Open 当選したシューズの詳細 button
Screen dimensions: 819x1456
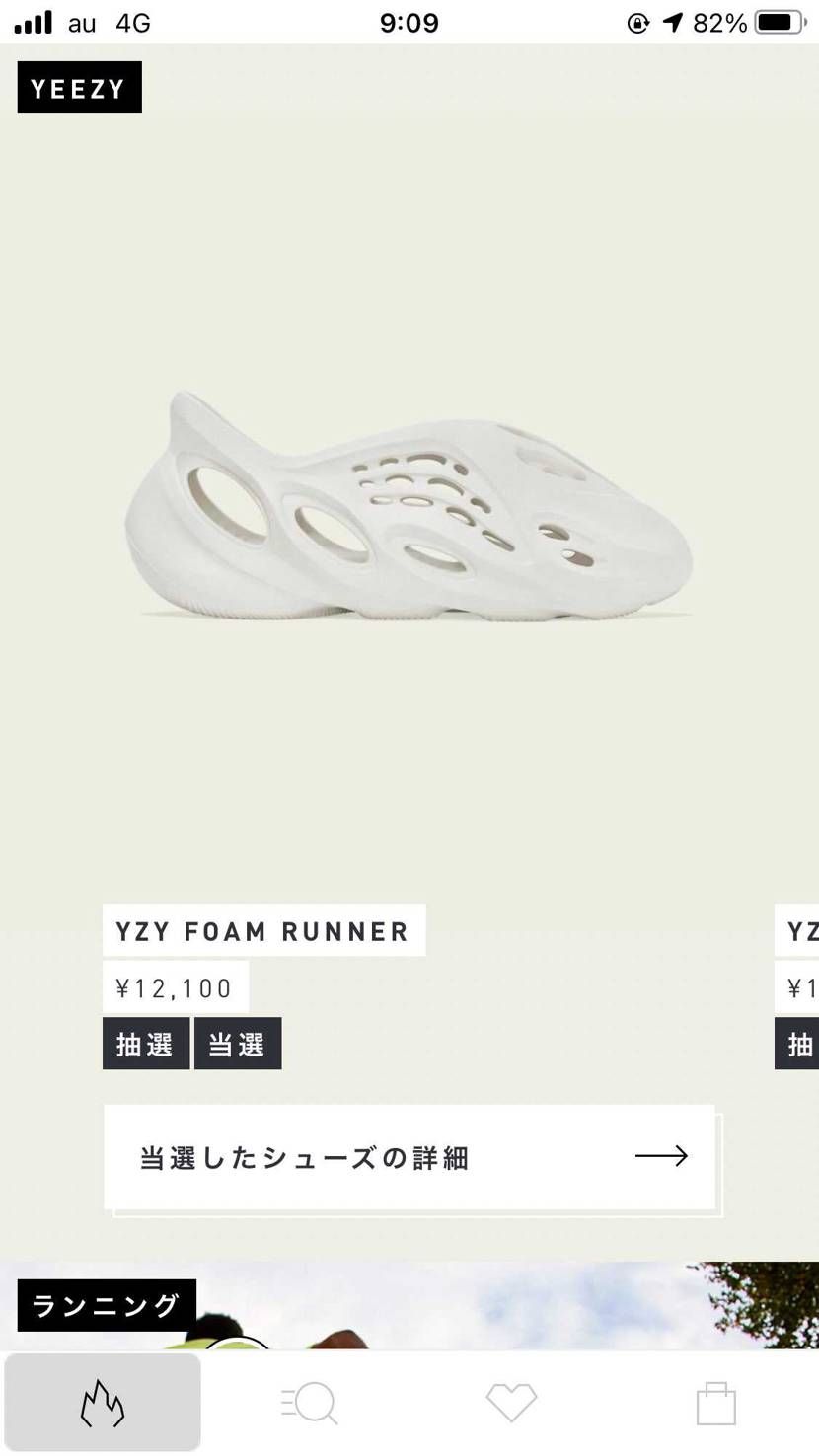click(x=409, y=1157)
